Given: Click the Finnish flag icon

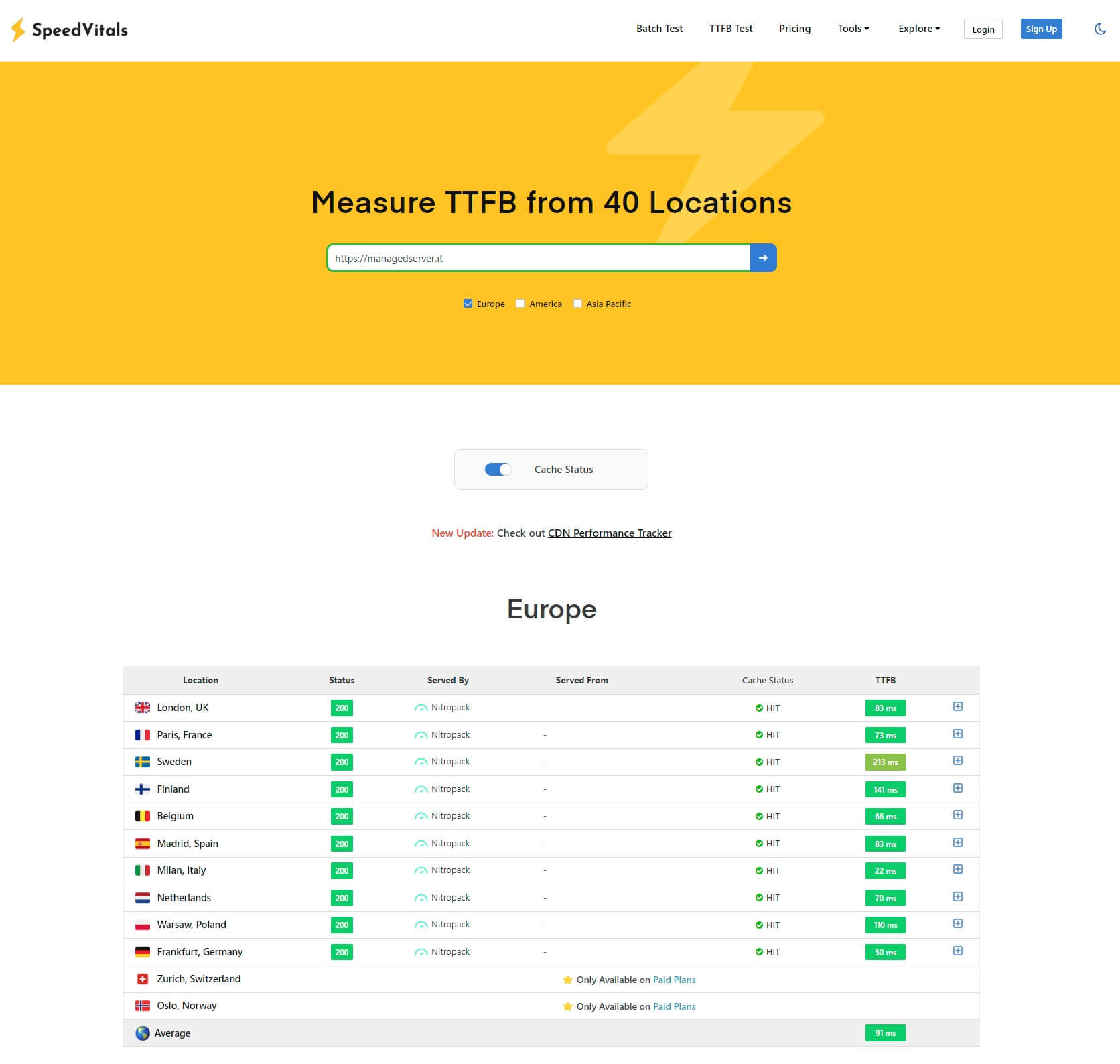Looking at the screenshot, I should 143,789.
